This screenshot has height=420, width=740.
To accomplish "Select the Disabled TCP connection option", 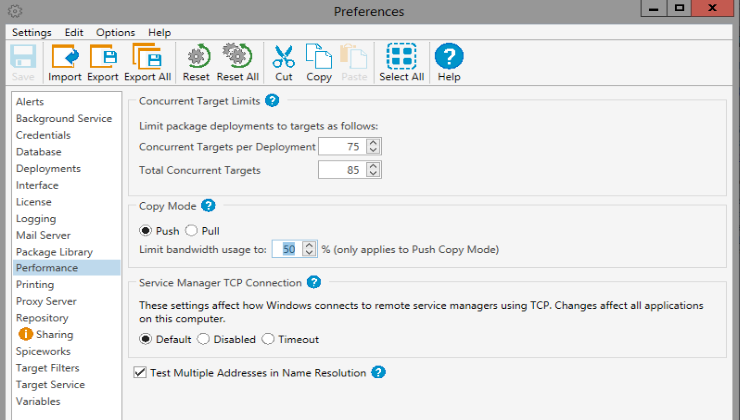I will tap(203, 339).
